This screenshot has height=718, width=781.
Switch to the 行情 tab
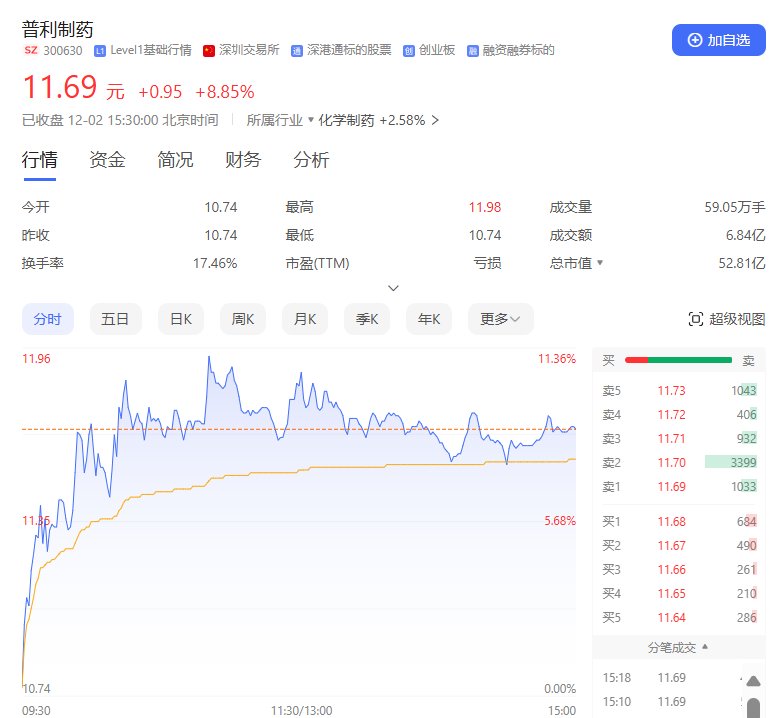[x=39, y=160]
